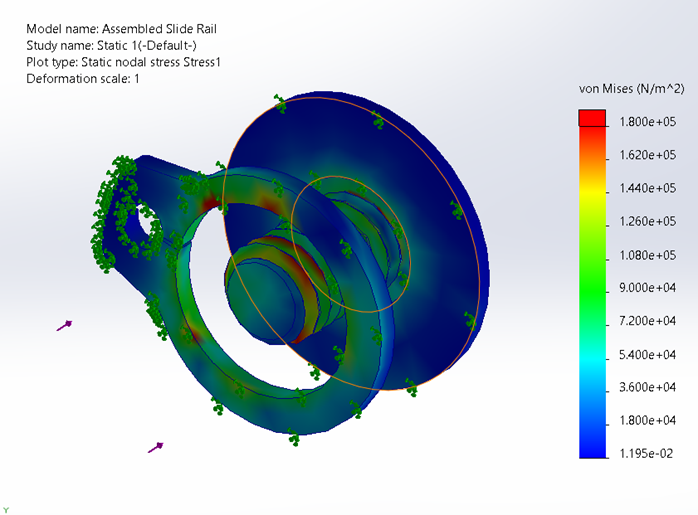
Task: Select the 1.800e+05 maximum legend value
Action: 646,122
